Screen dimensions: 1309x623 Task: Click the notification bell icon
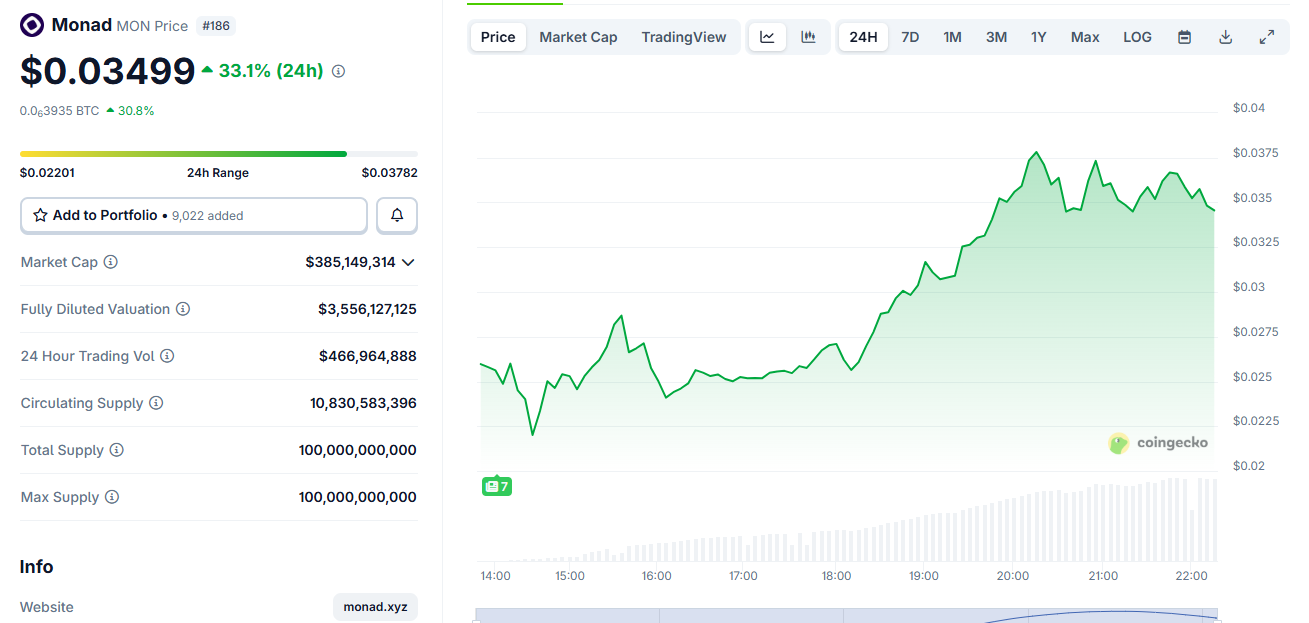click(x=397, y=215)
